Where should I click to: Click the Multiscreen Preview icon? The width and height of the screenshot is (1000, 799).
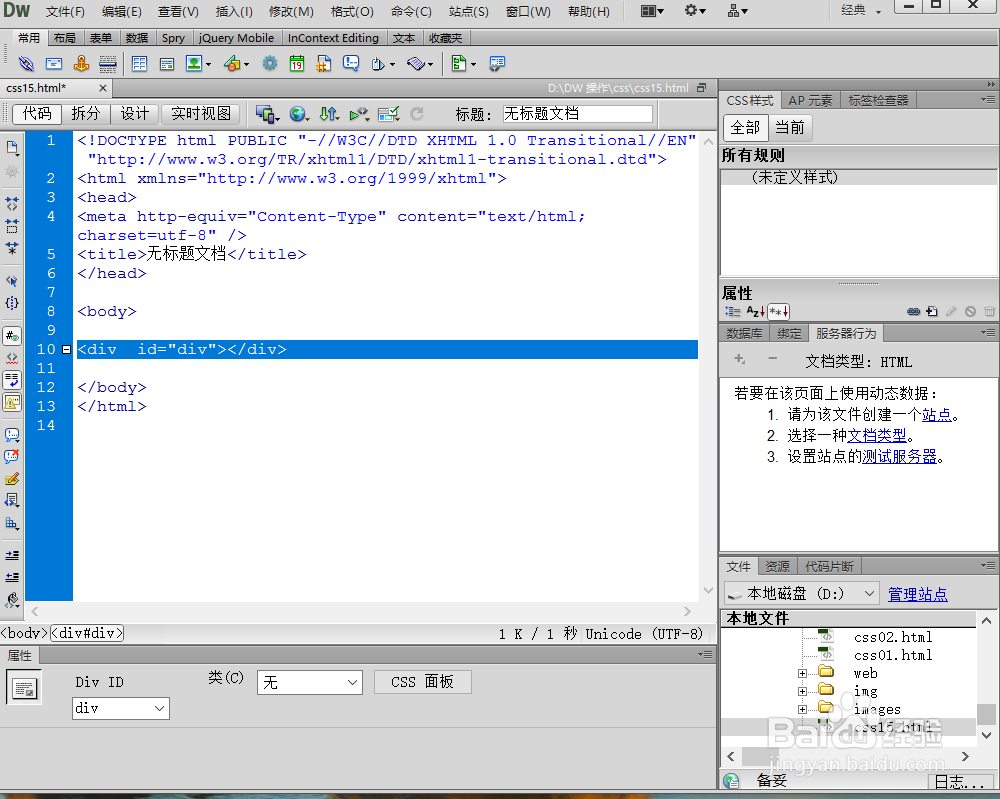tap(262, 113)
